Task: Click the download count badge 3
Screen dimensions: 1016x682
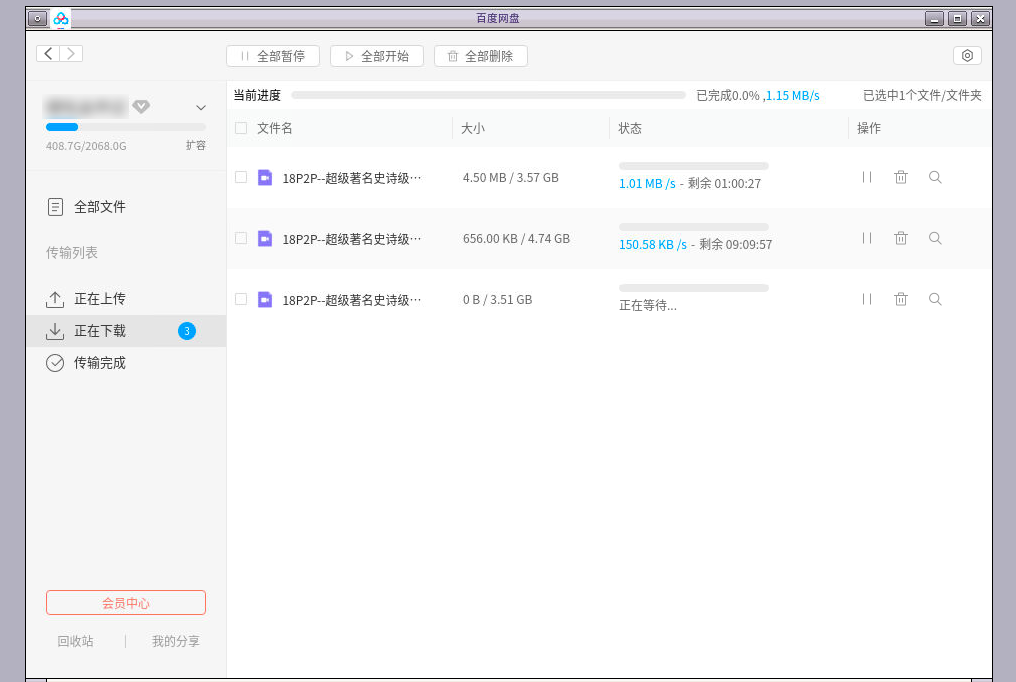Action: click(x=187, y=331)
